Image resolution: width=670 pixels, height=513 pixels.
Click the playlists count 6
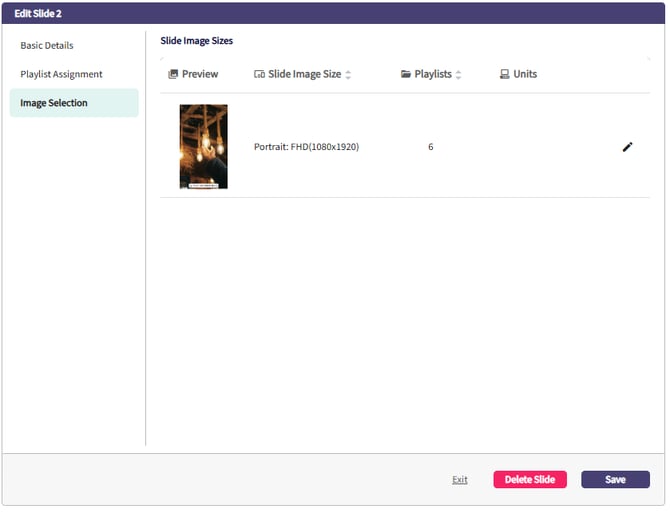(433, 148)
